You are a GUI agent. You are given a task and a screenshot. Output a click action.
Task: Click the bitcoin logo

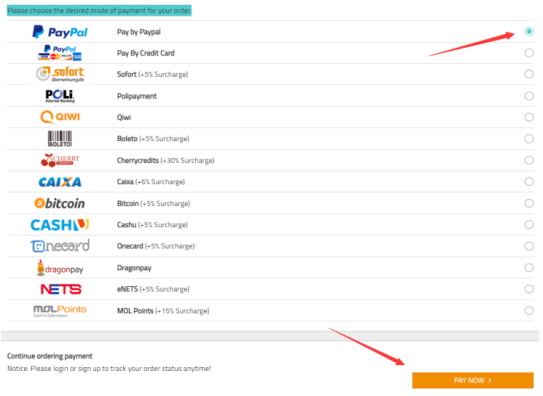pos(60,203)
